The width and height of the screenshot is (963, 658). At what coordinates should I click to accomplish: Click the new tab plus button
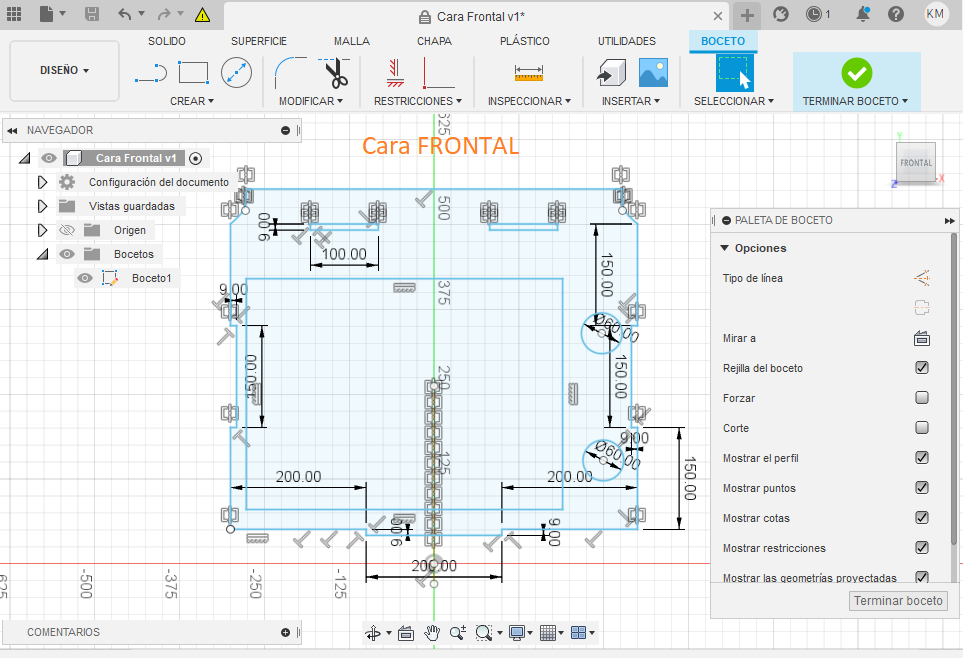pyautogui.click(x=747, y=15)
